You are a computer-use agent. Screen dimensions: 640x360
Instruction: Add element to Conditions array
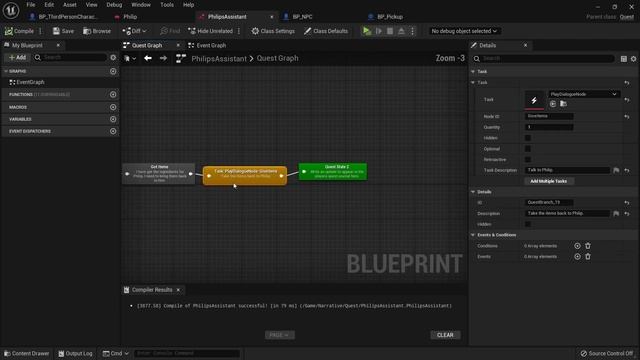click(x=577, y=246)
